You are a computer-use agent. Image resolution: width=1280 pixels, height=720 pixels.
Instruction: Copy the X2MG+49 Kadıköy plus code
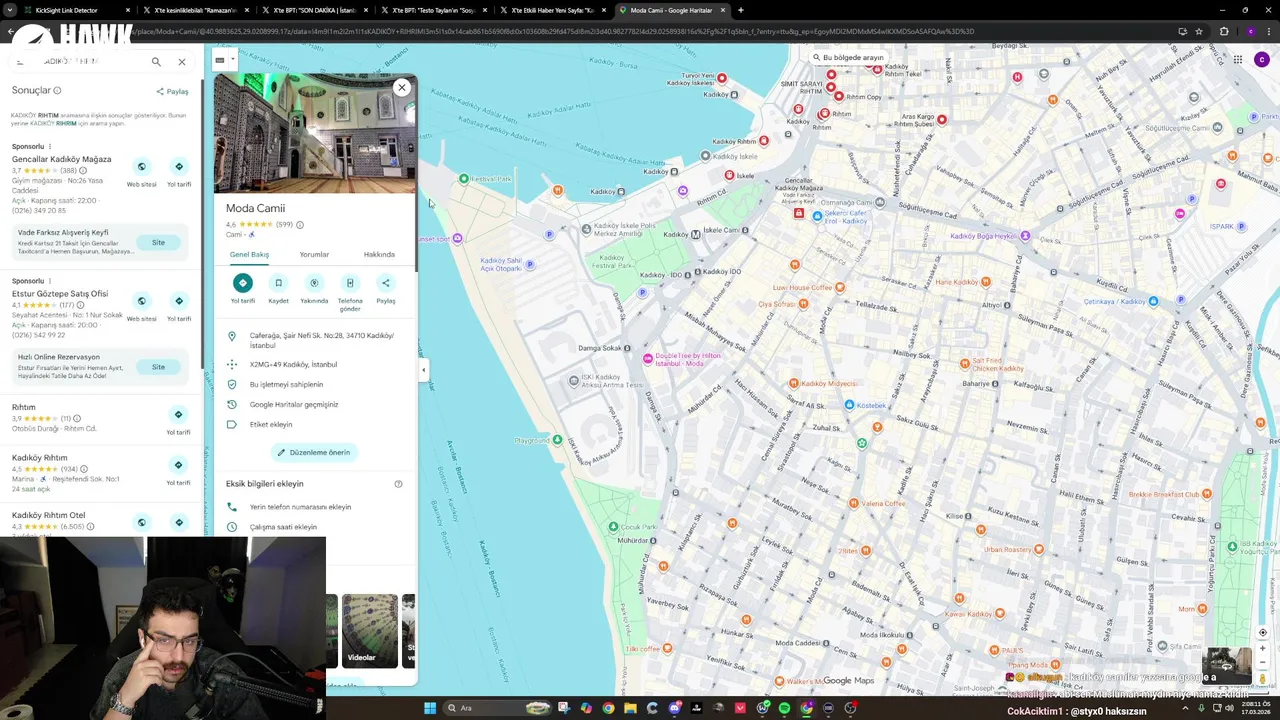point(315,365)
